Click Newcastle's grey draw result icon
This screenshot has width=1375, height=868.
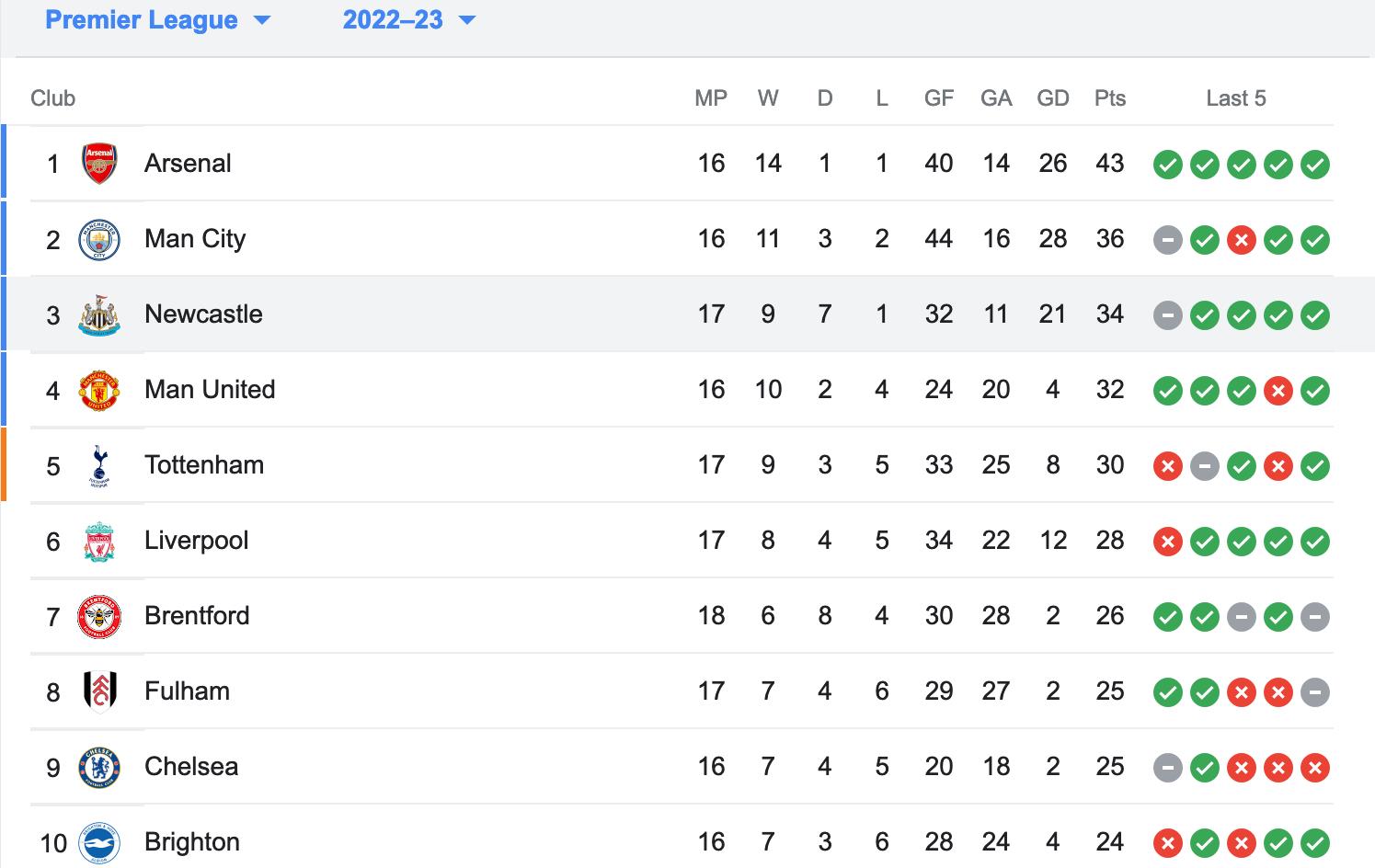pyautogui.click(x=1168, y=315)
